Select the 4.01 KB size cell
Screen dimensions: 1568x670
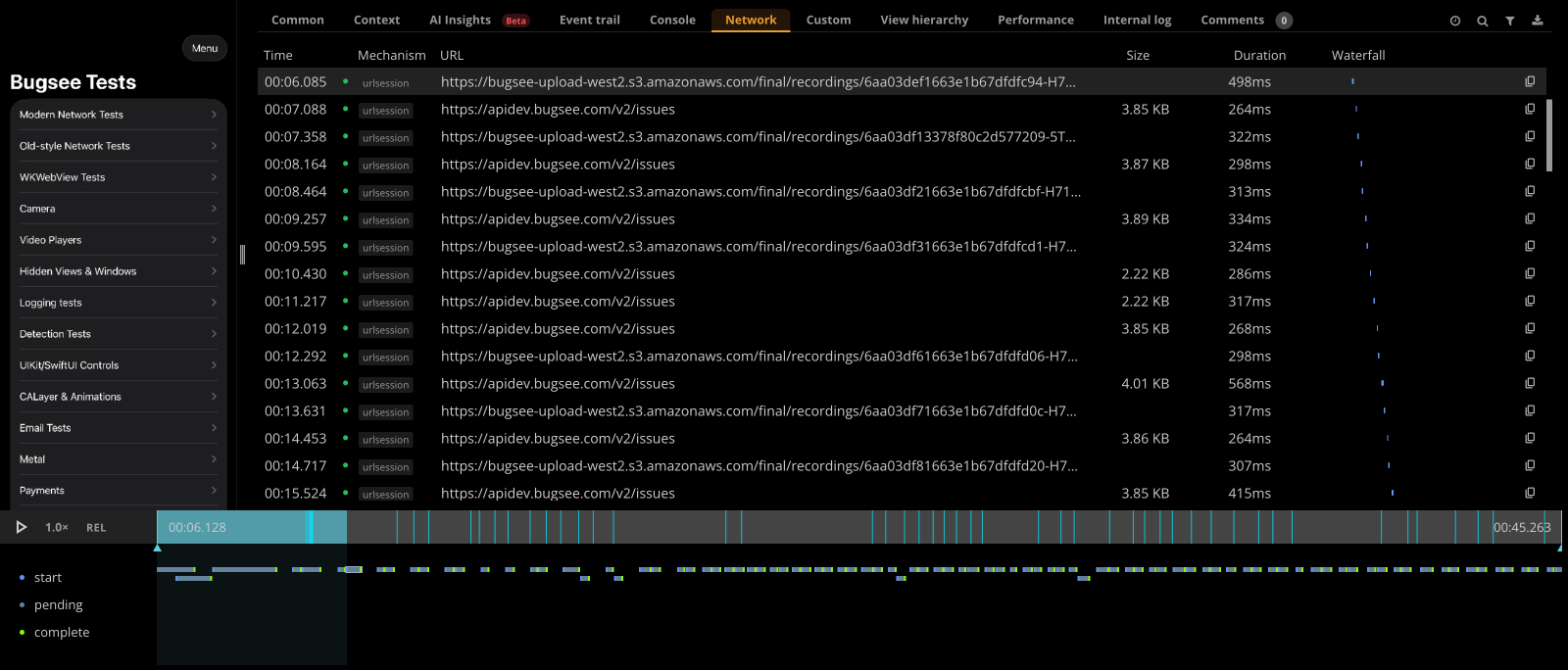point(1145,383)
